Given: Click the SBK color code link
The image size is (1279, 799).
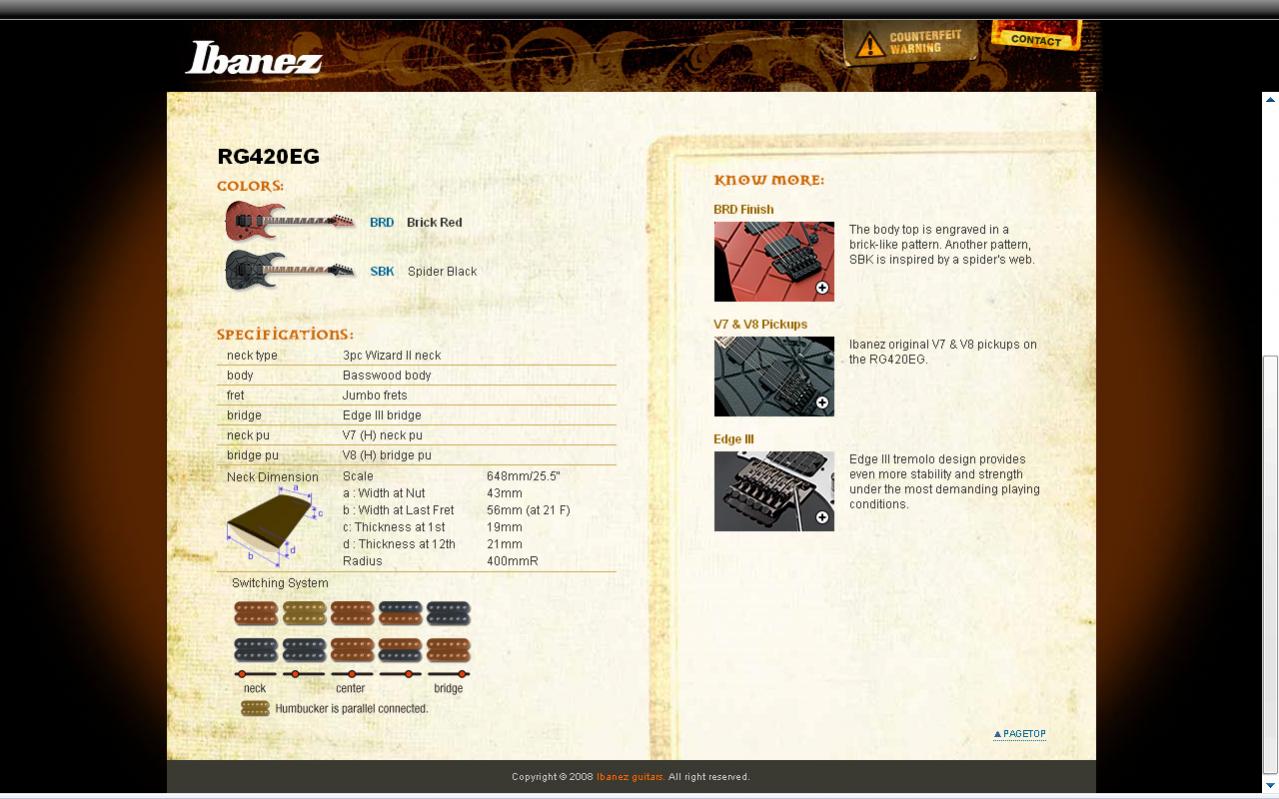Looking at the screenshot, I should point(382,272).
